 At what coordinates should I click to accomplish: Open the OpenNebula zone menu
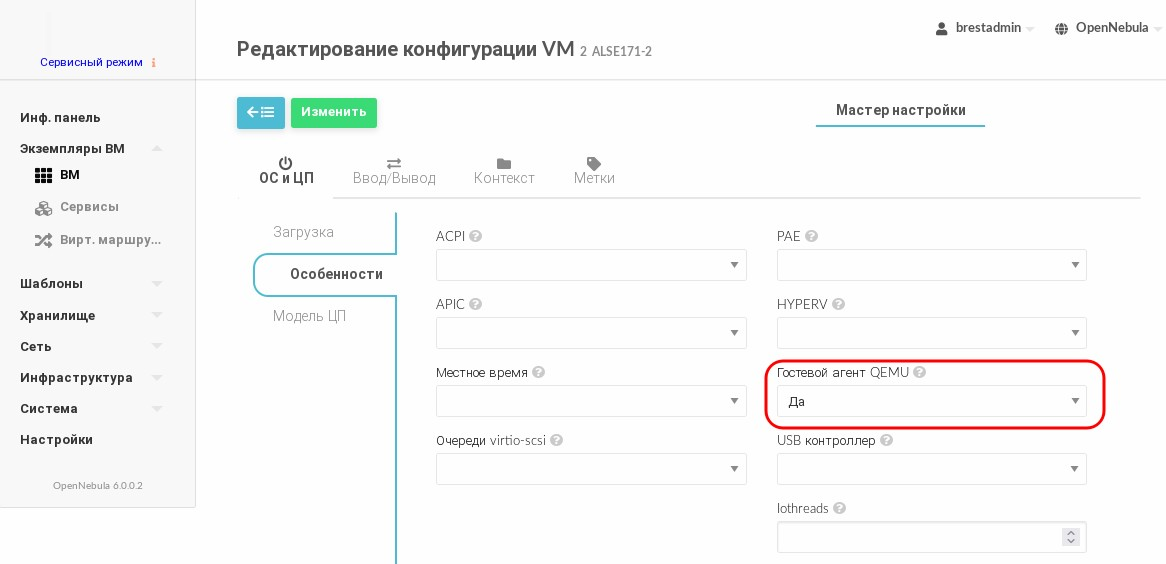[x=1109, y=28]
